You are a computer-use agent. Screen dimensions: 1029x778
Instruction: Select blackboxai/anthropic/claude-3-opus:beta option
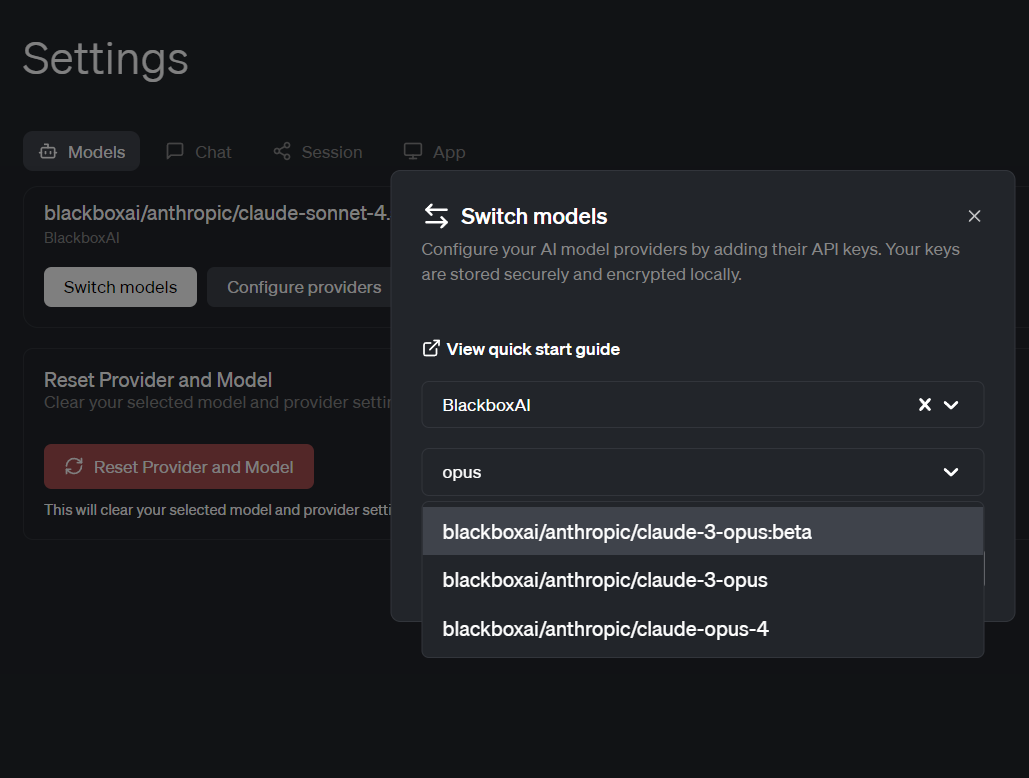point(702,531)
